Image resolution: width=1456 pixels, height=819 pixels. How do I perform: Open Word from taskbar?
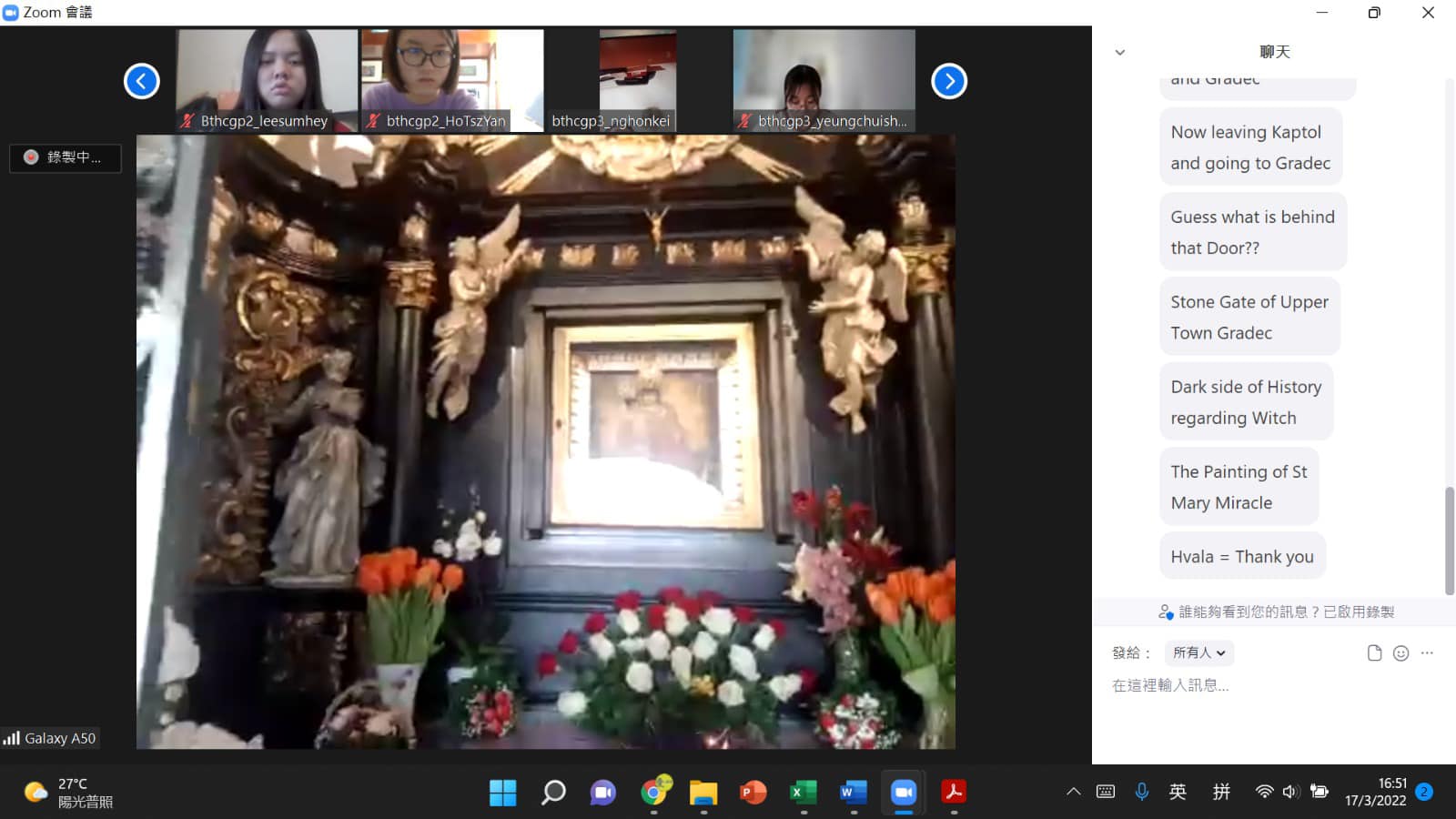point(854,793)
